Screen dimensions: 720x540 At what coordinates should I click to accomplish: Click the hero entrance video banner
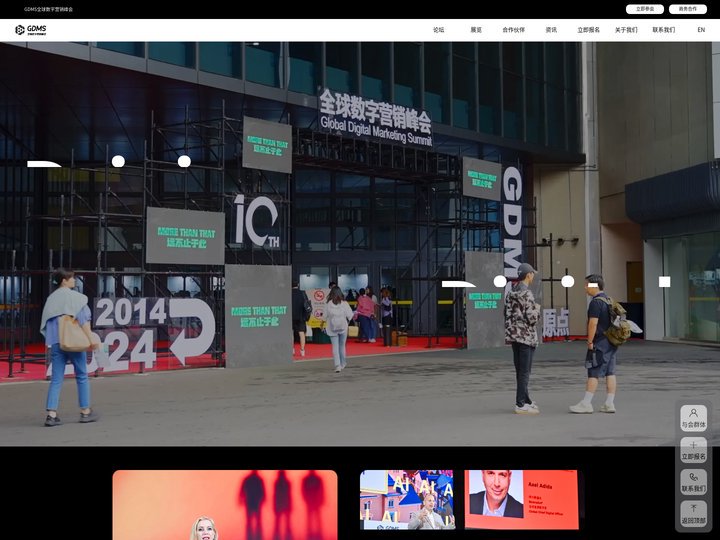[x=360, y=244]
